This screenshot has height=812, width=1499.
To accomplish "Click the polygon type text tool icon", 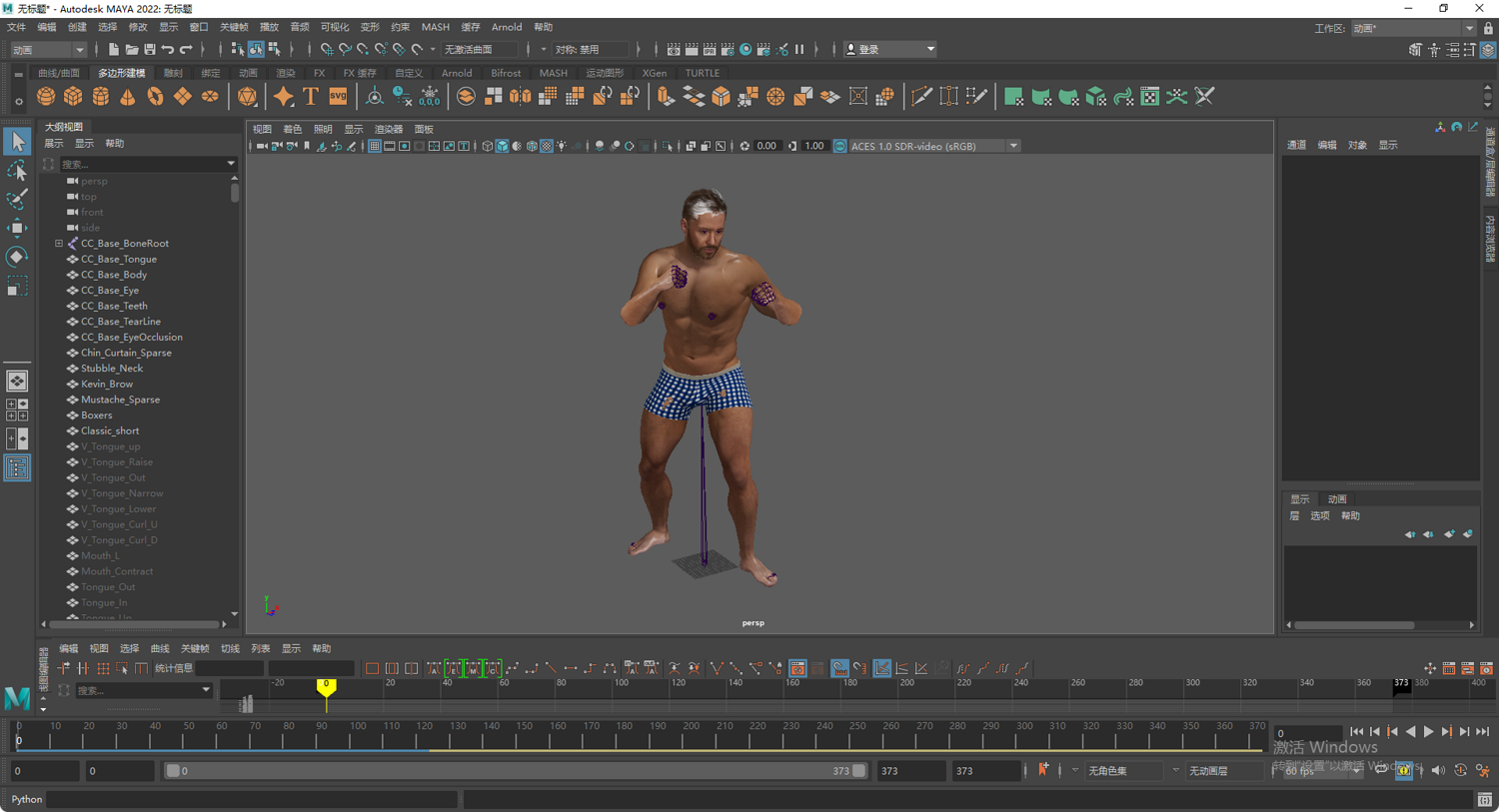I will 311,97.
